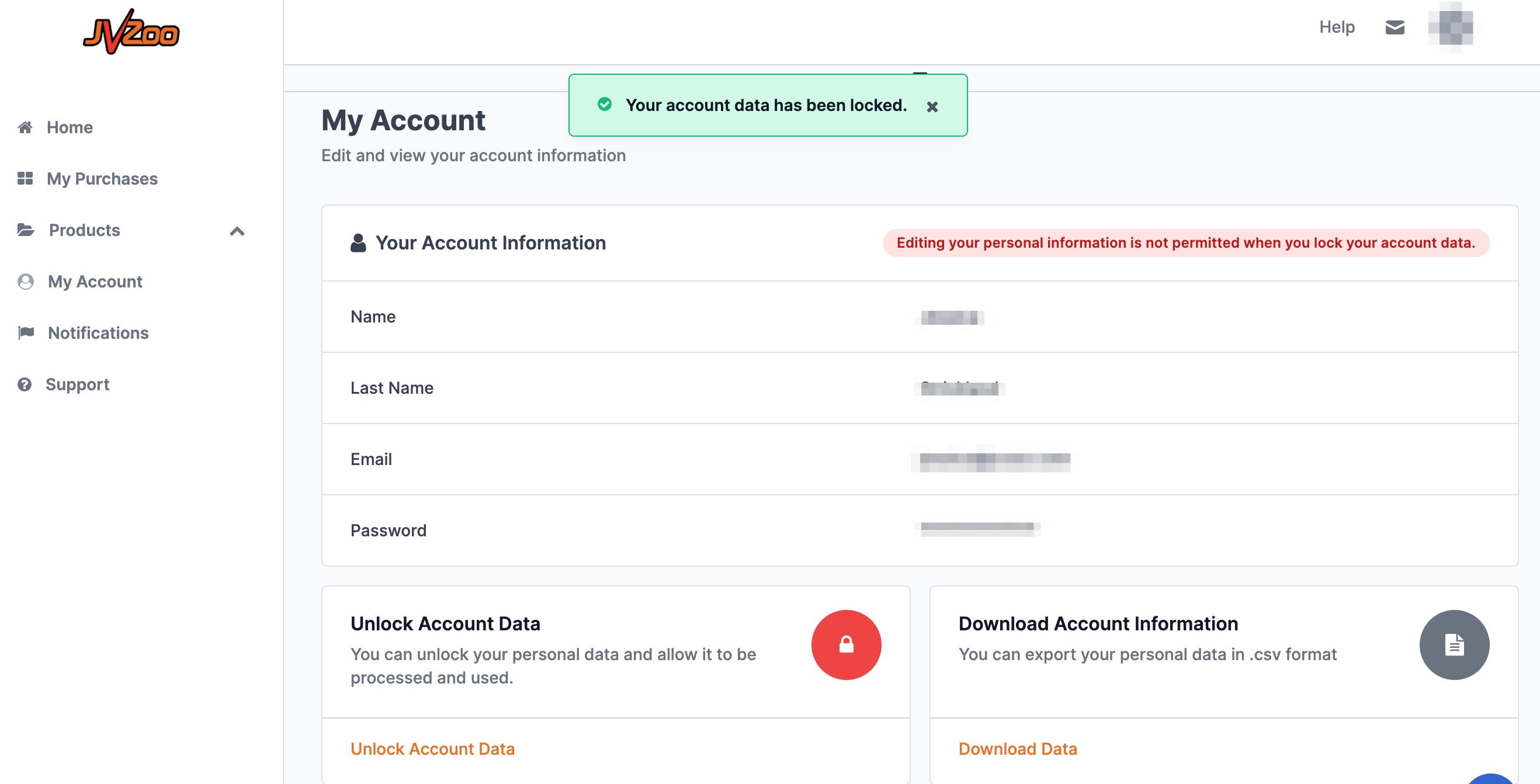Screen dimensions: 1540x784
Task: Click the Unlock Account Data card heading
Action: 445,624
